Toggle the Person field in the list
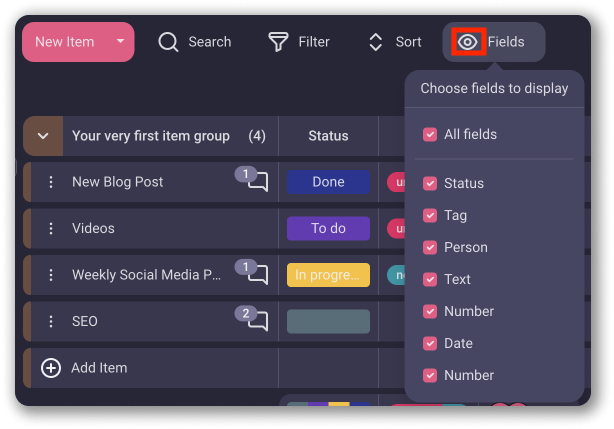 pyautogui.click(x=430, y=247)
